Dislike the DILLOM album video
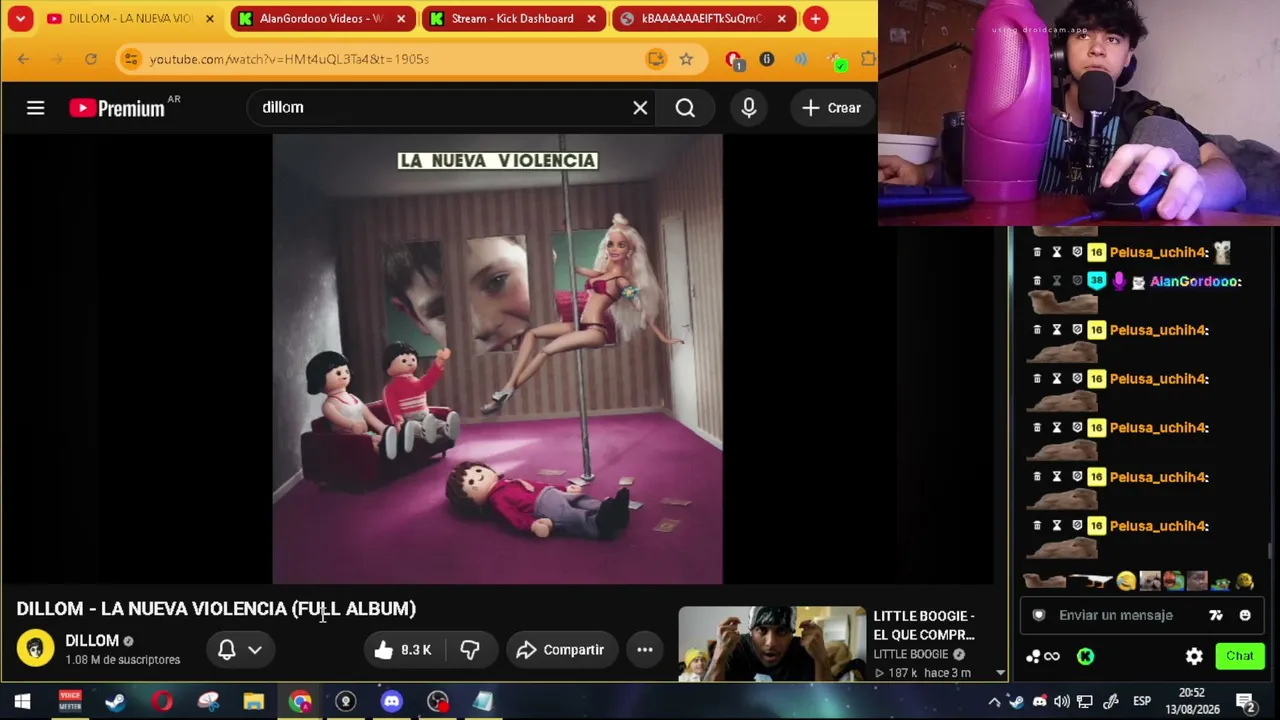This screenshot has width=1280, height=720. tap(470, 650)
